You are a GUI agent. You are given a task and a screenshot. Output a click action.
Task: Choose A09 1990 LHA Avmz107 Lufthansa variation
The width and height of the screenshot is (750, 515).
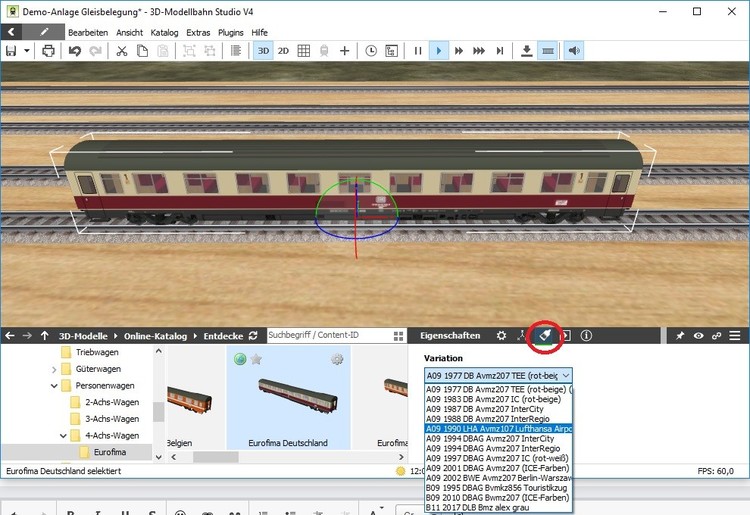pyautogui.click(x=499, y=429)
